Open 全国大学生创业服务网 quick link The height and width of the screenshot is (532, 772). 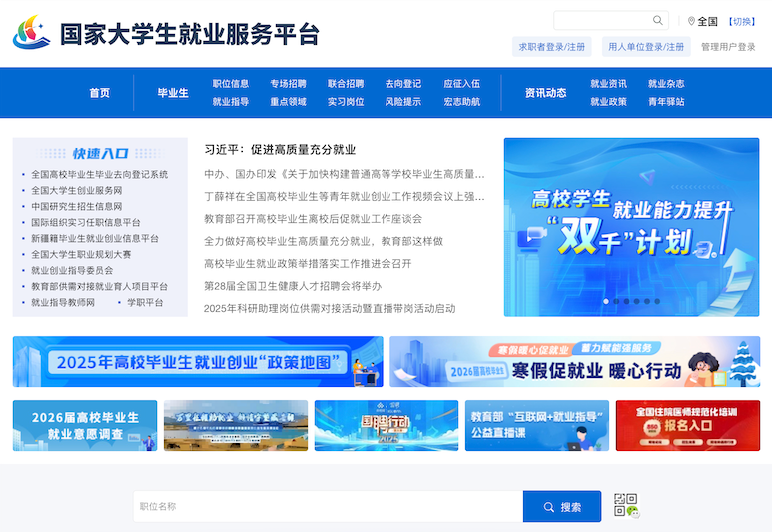[x=76, y=190]
